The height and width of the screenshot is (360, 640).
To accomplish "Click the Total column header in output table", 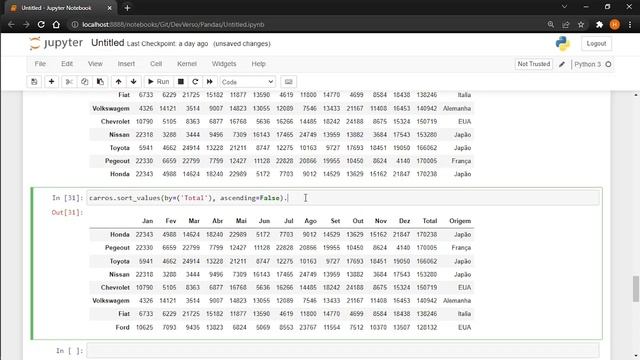I will pos(429,221).
